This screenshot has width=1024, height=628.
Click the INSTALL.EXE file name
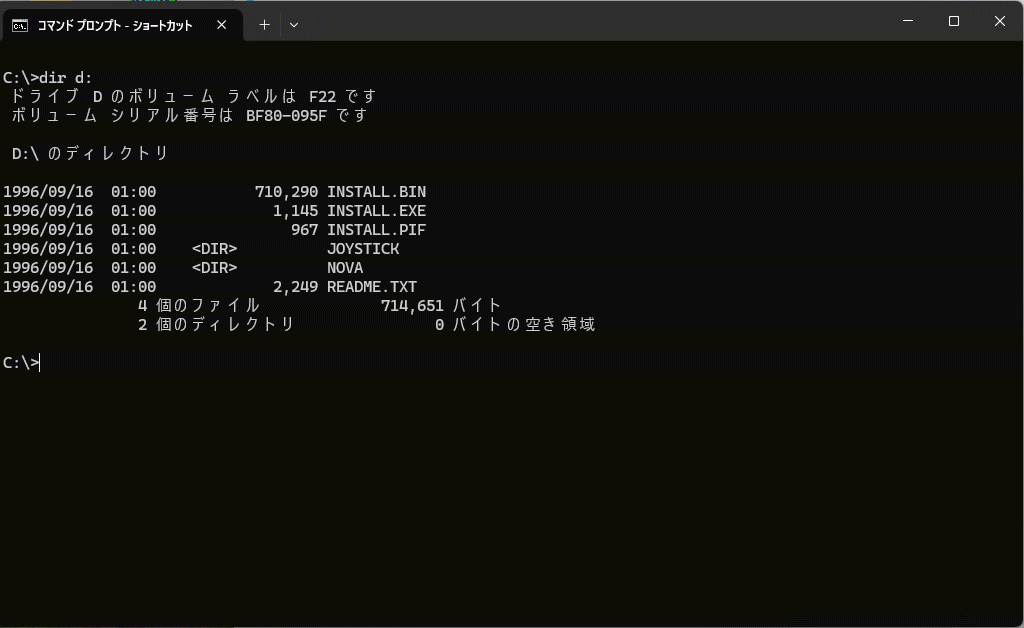click(376, 211)
